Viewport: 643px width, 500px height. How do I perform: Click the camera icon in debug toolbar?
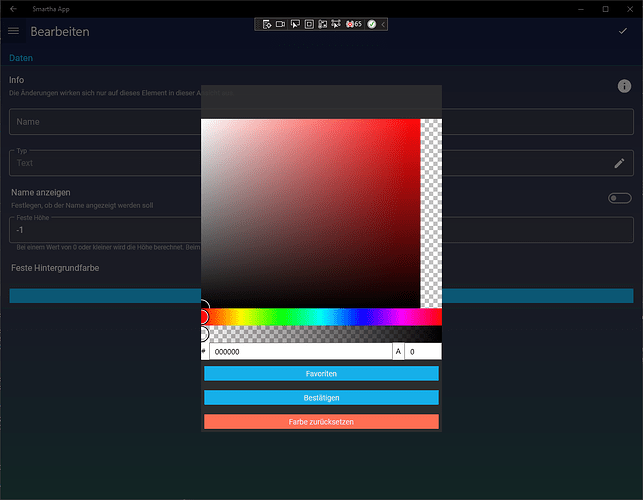pyautogui.click(x=281, y=23)
